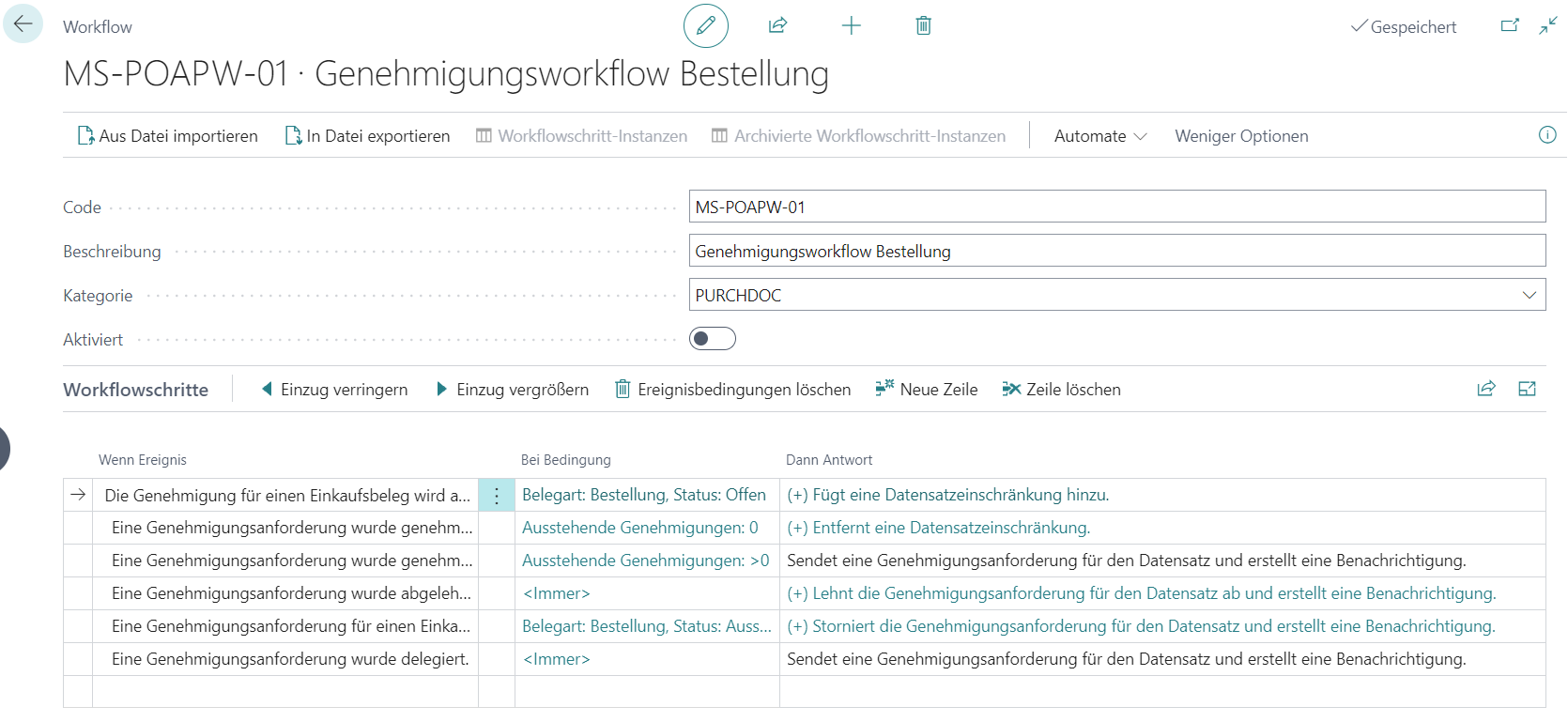Select event Eine Genehmigungsanforderung wurde abgeleh...
Image resolution: width=1568 pixels, height=722 pixels.
pos(291,593)
